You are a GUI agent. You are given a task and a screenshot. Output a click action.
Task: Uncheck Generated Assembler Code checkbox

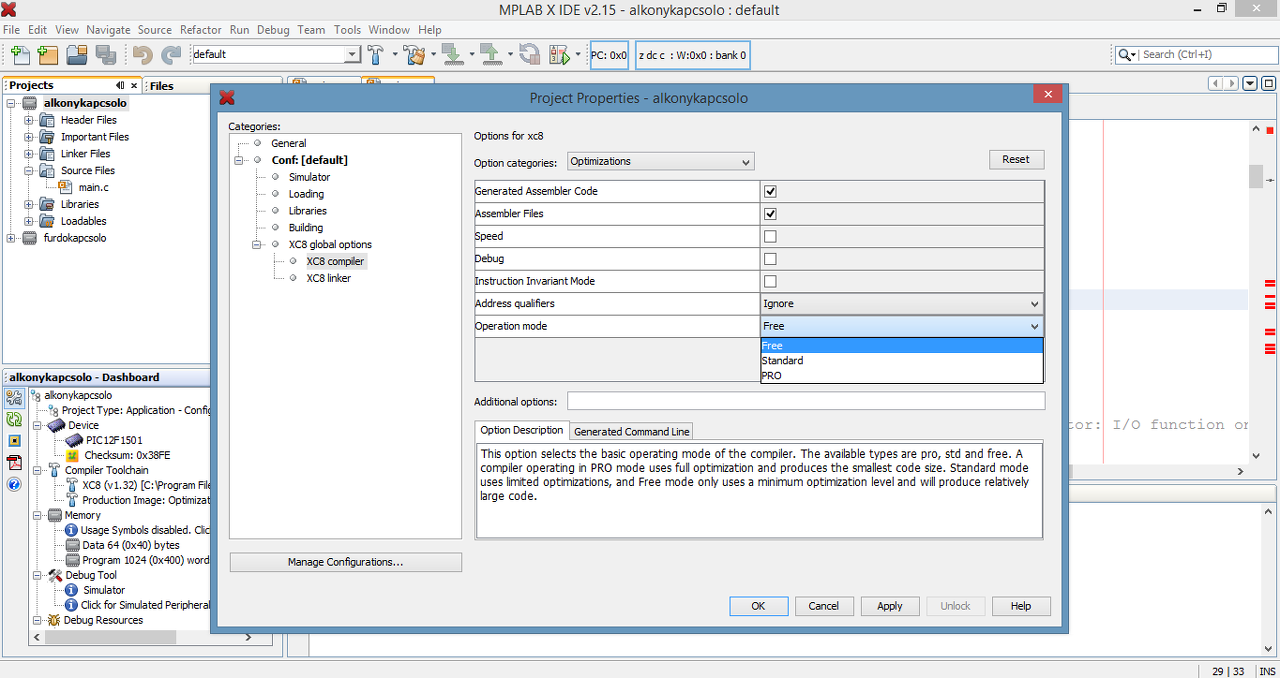pos(770,191)
